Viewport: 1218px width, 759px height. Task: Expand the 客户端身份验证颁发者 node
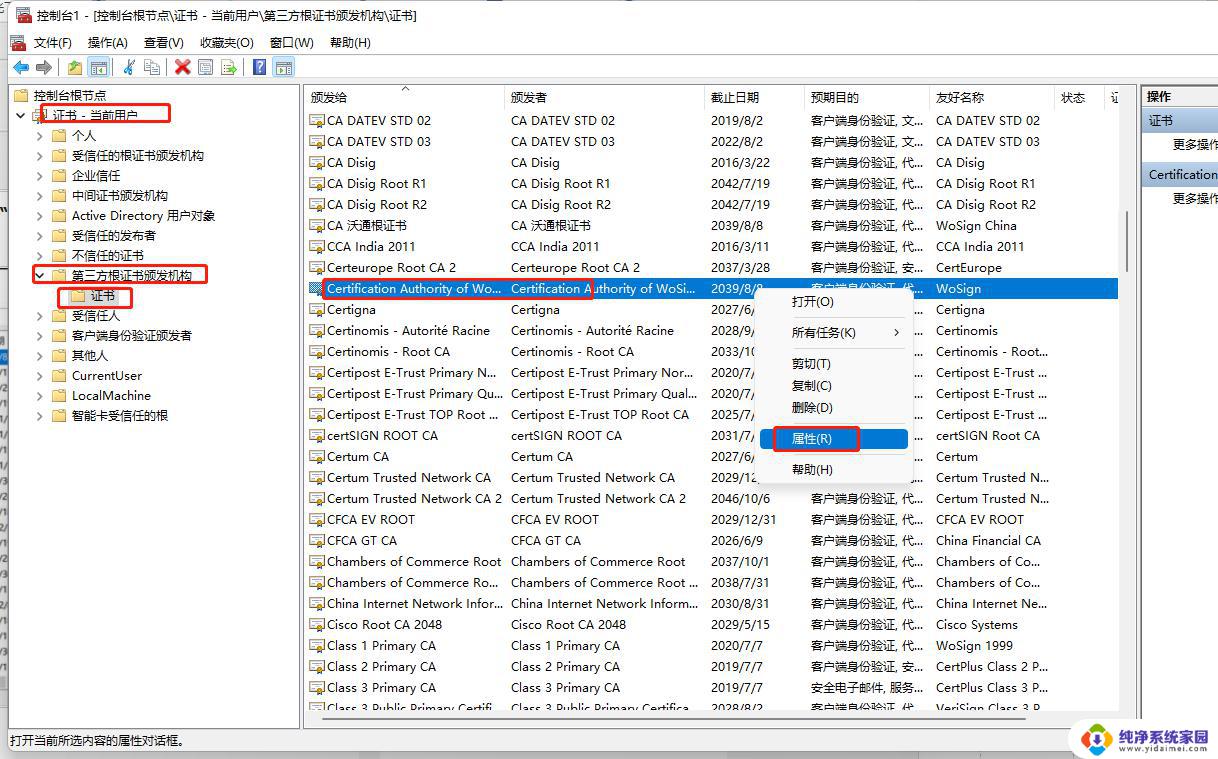point(40,335)
